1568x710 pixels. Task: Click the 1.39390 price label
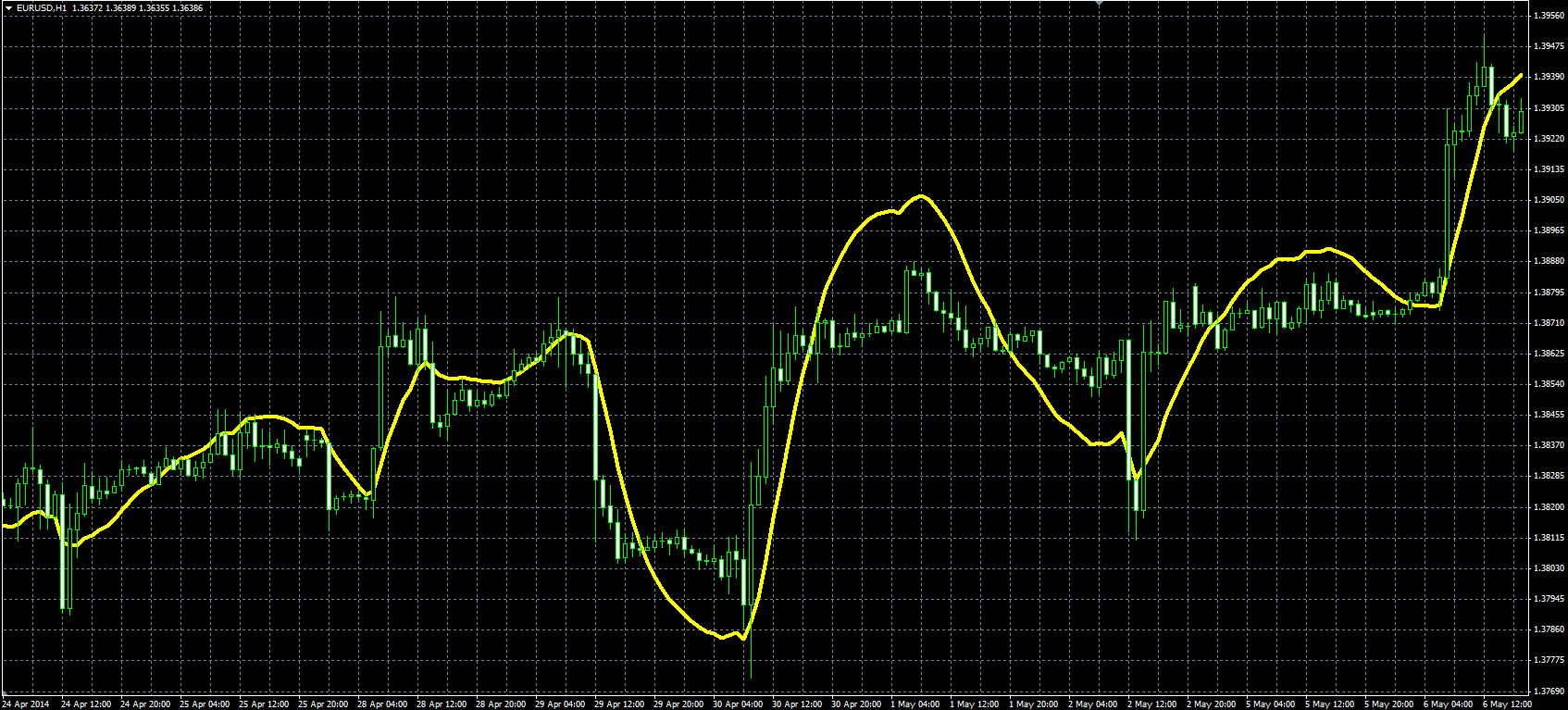(1549, 77)
